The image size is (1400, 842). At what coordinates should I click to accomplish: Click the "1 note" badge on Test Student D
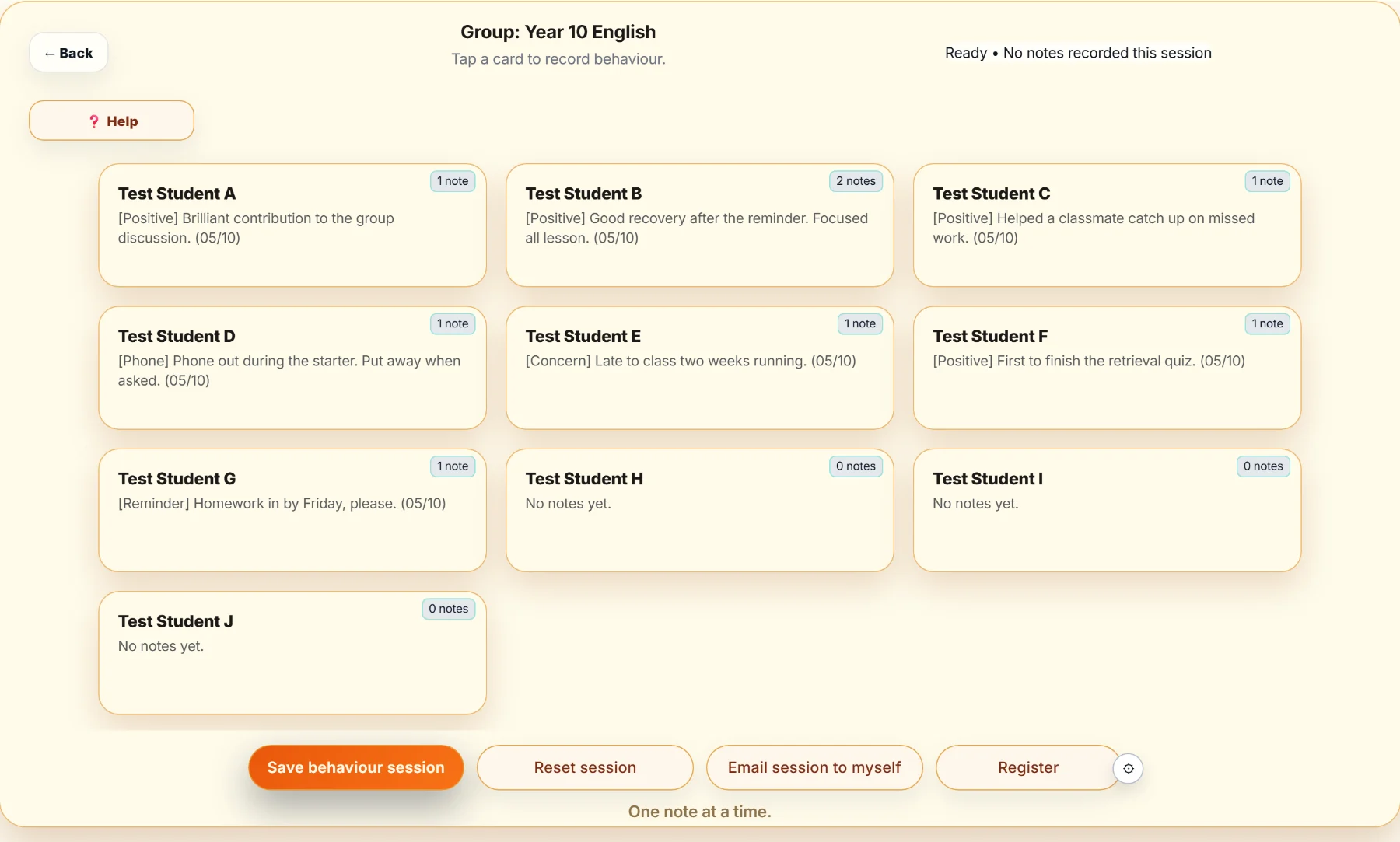[453, 323]
